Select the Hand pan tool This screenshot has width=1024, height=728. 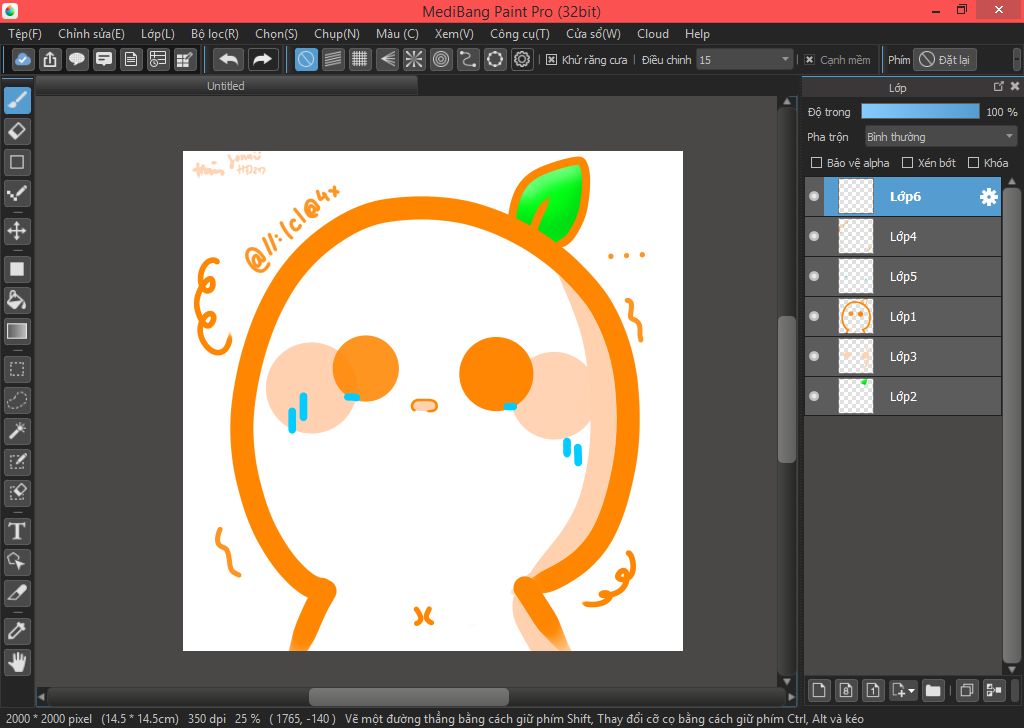pyautogui.click(x=17, y=661)
